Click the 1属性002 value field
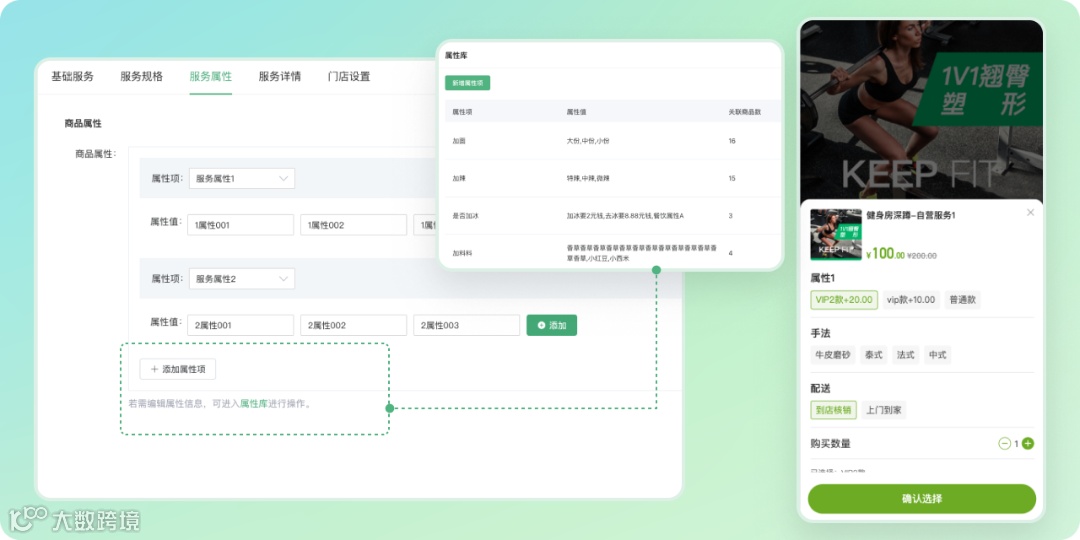Screen dimensions: 1080x540 point(353,225)
